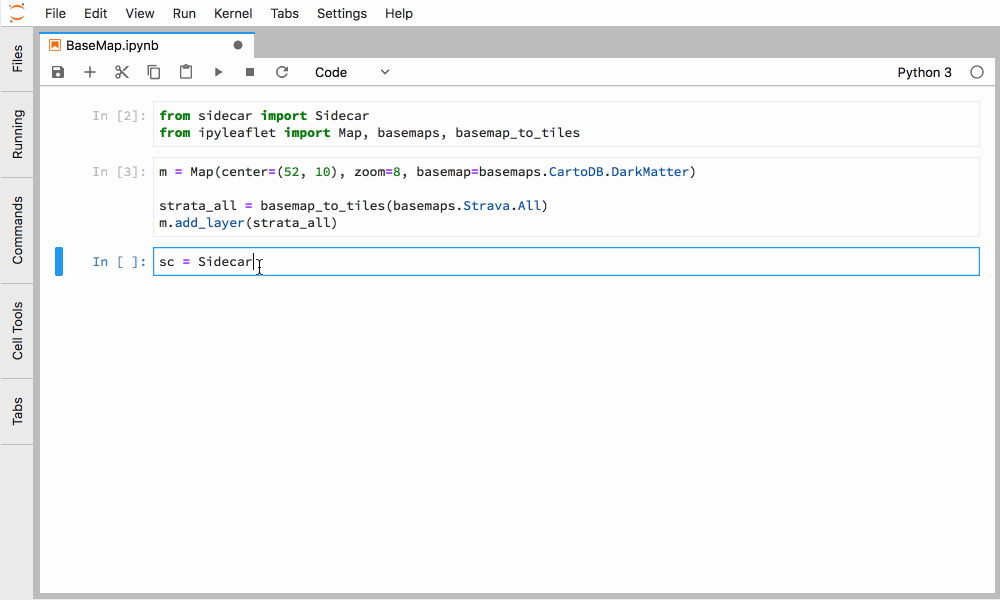Click the cell defining Map with DarkMatter basemap
Image resolution: width=1000 pixels, height=600 pixels.
tap(566, 197)
